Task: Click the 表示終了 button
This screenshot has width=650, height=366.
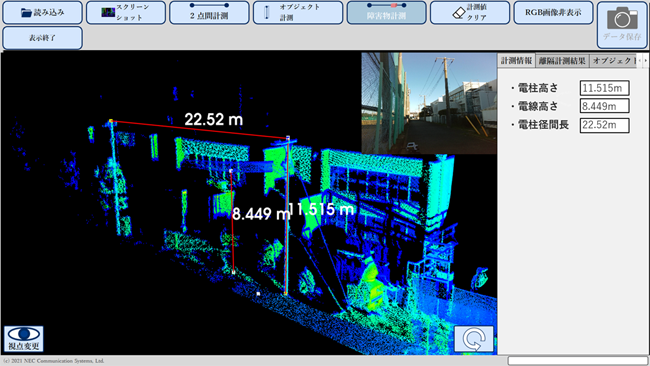Action: [42, 38]
